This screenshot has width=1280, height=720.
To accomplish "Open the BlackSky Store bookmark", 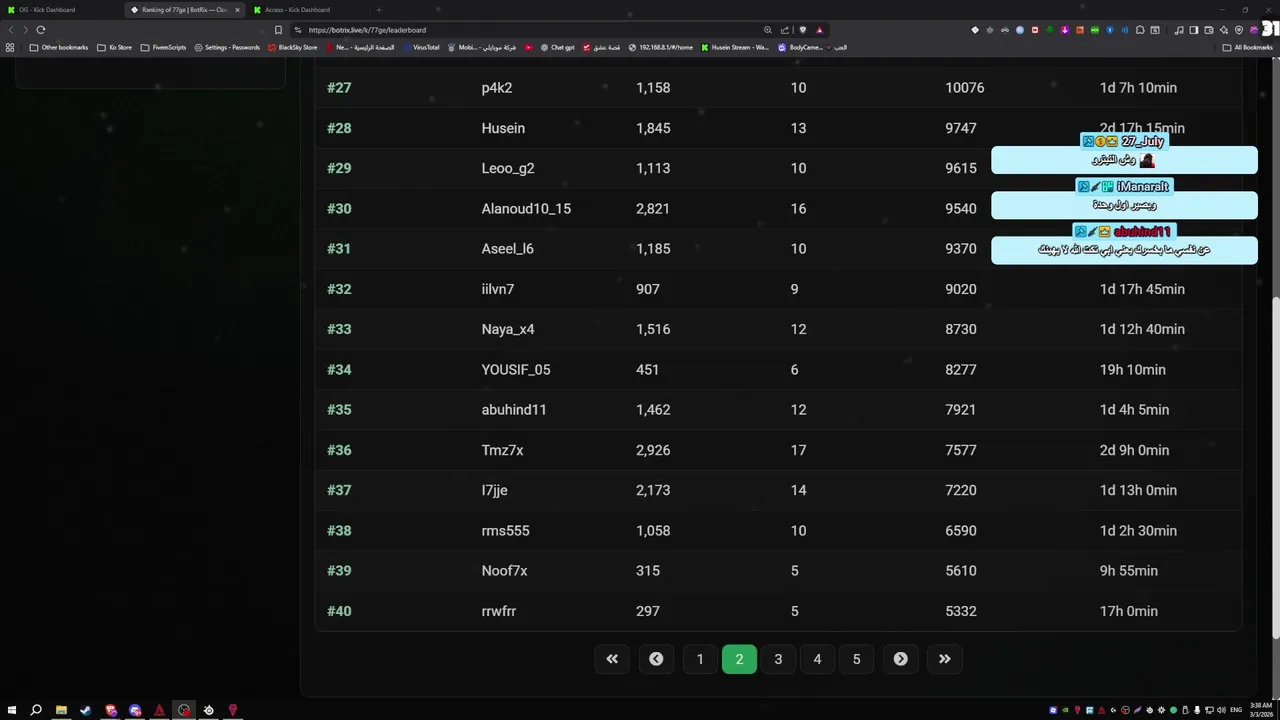I will pyautogui.click(x=292, y=47).
